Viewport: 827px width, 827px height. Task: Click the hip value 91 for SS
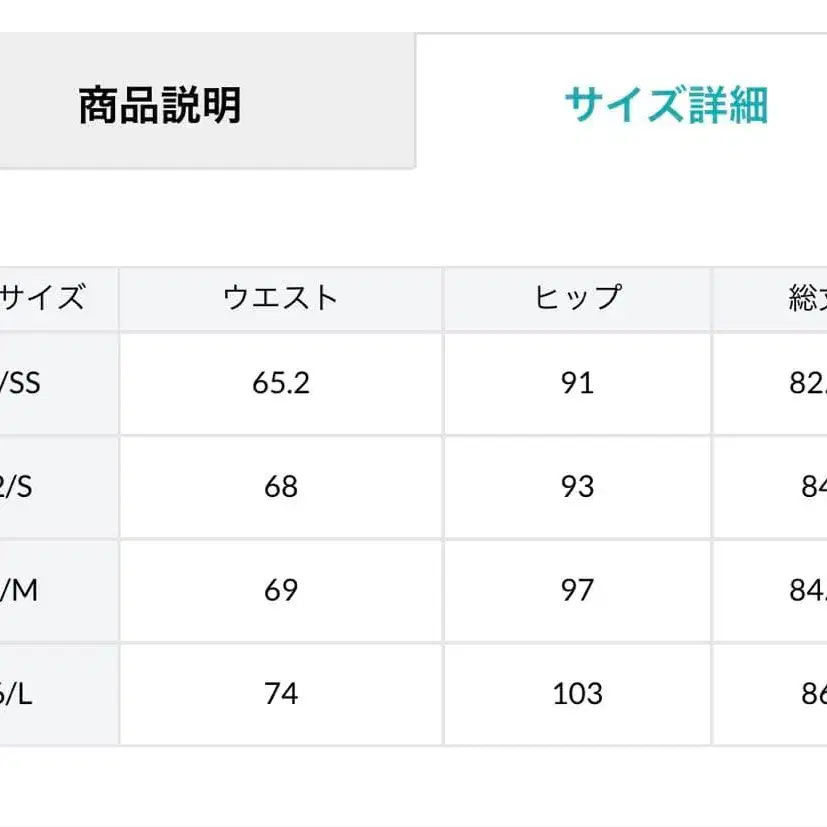[577, 383]
